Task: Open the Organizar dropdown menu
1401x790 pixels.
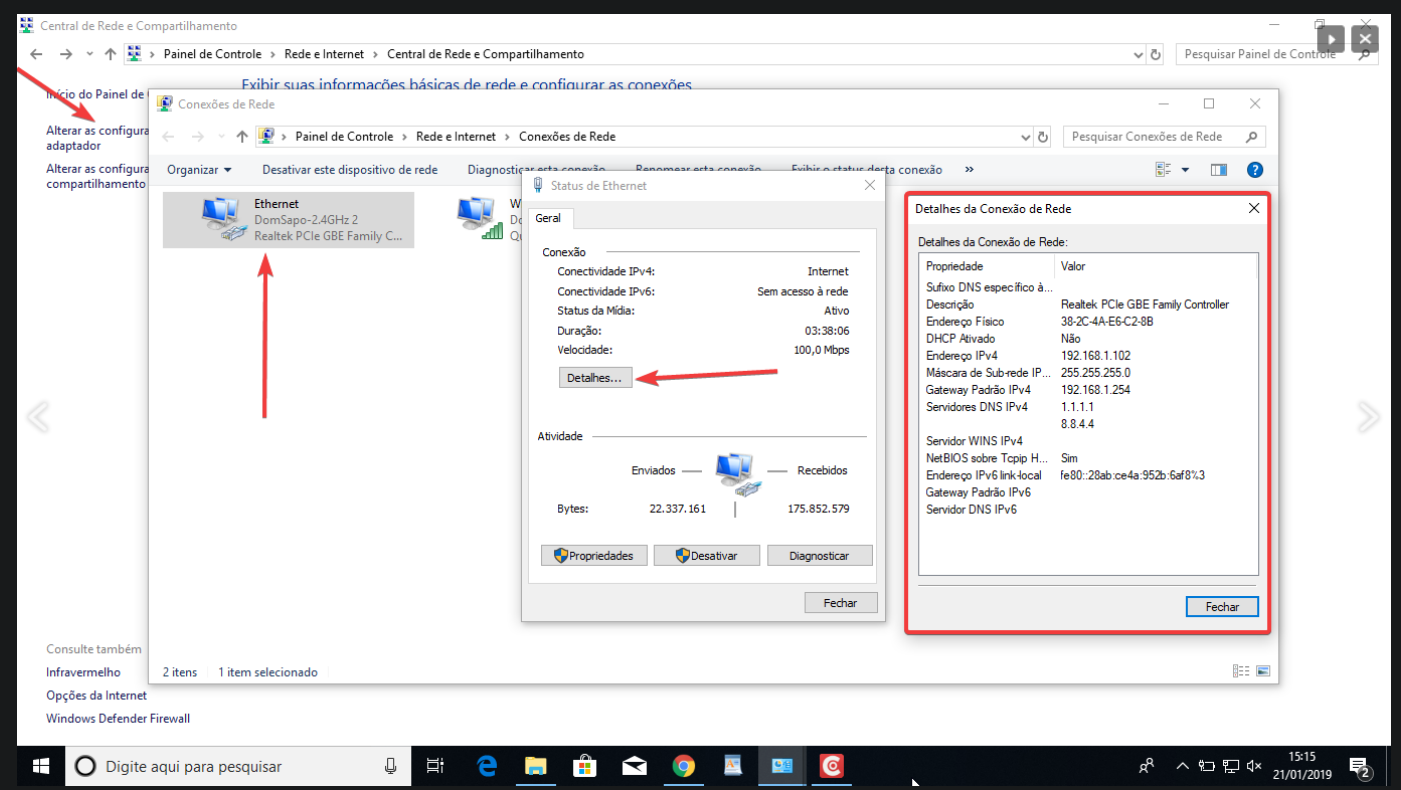Action: point(199,170)
